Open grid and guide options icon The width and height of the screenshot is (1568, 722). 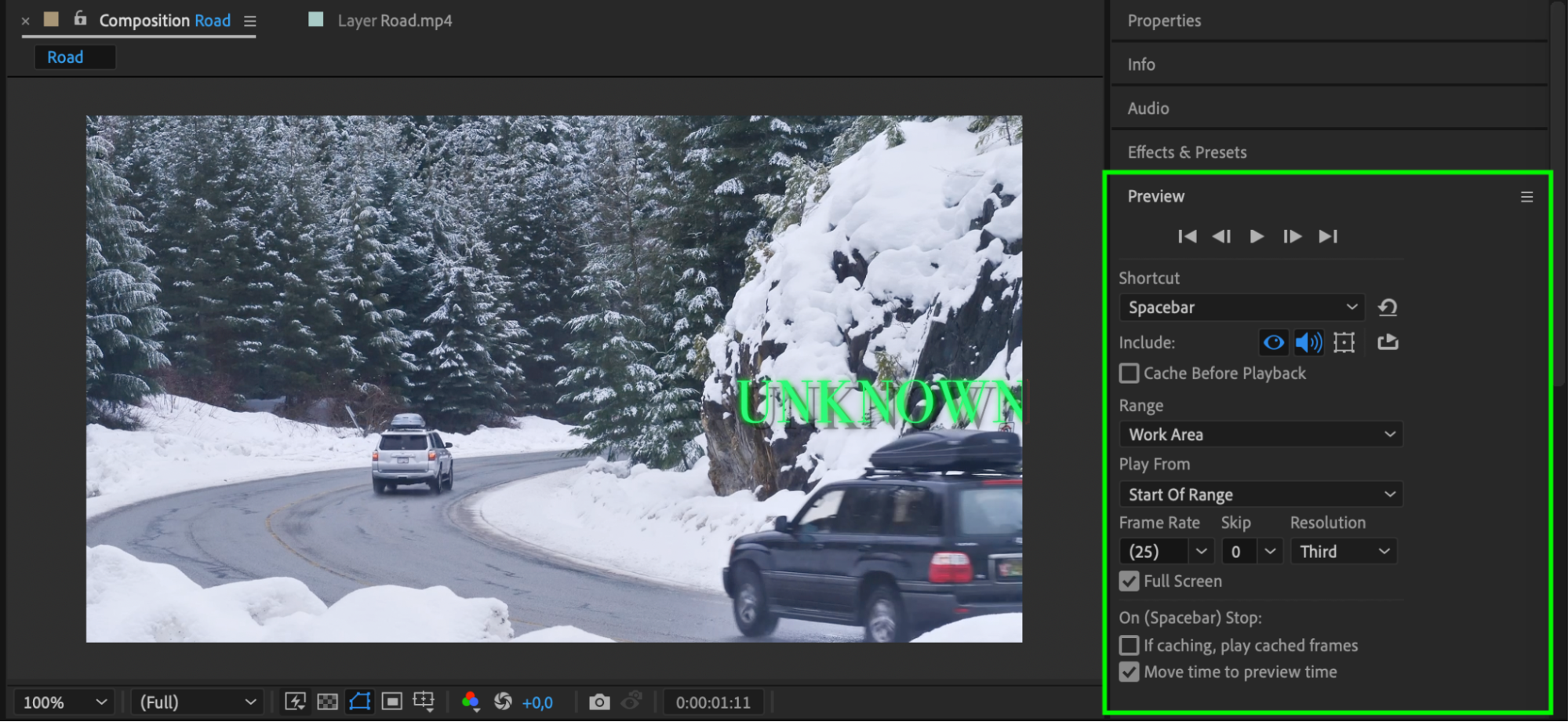coord(424,702)
